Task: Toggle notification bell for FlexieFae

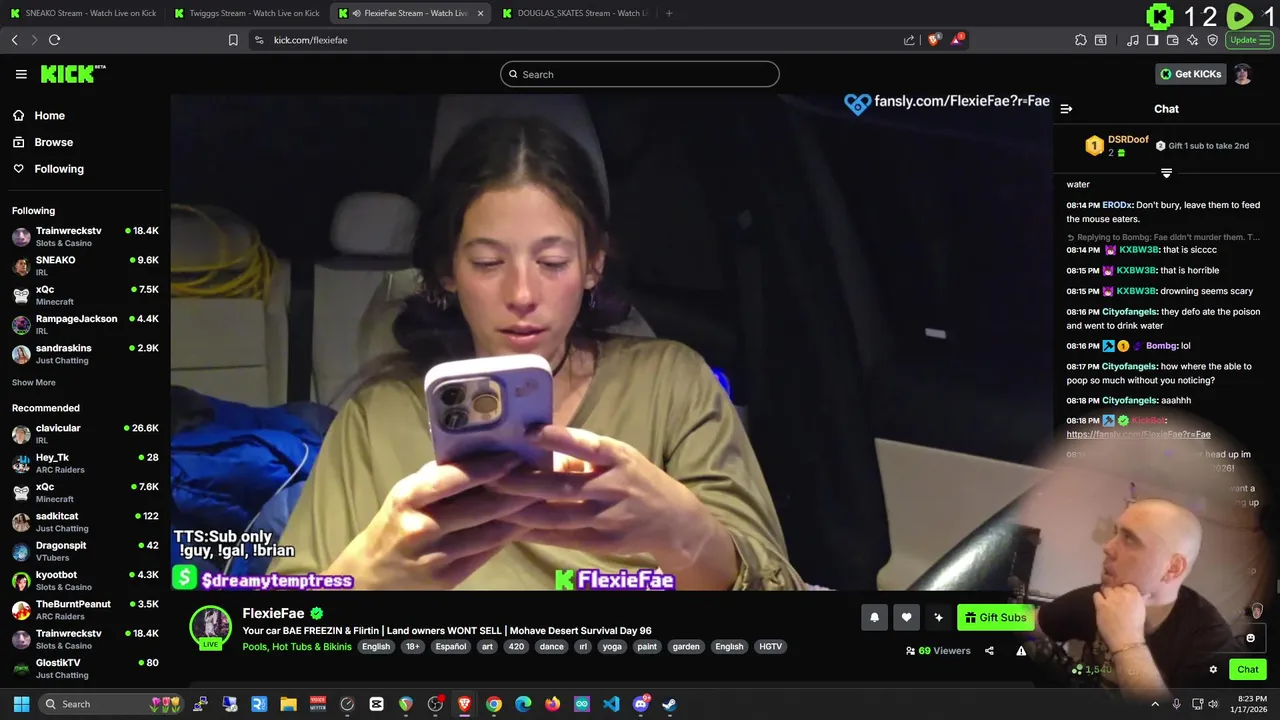Action: point(874,617)
